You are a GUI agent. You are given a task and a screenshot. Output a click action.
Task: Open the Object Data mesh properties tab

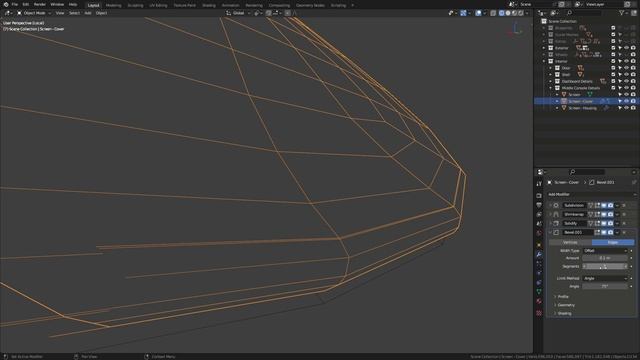[x=539, y=292]
